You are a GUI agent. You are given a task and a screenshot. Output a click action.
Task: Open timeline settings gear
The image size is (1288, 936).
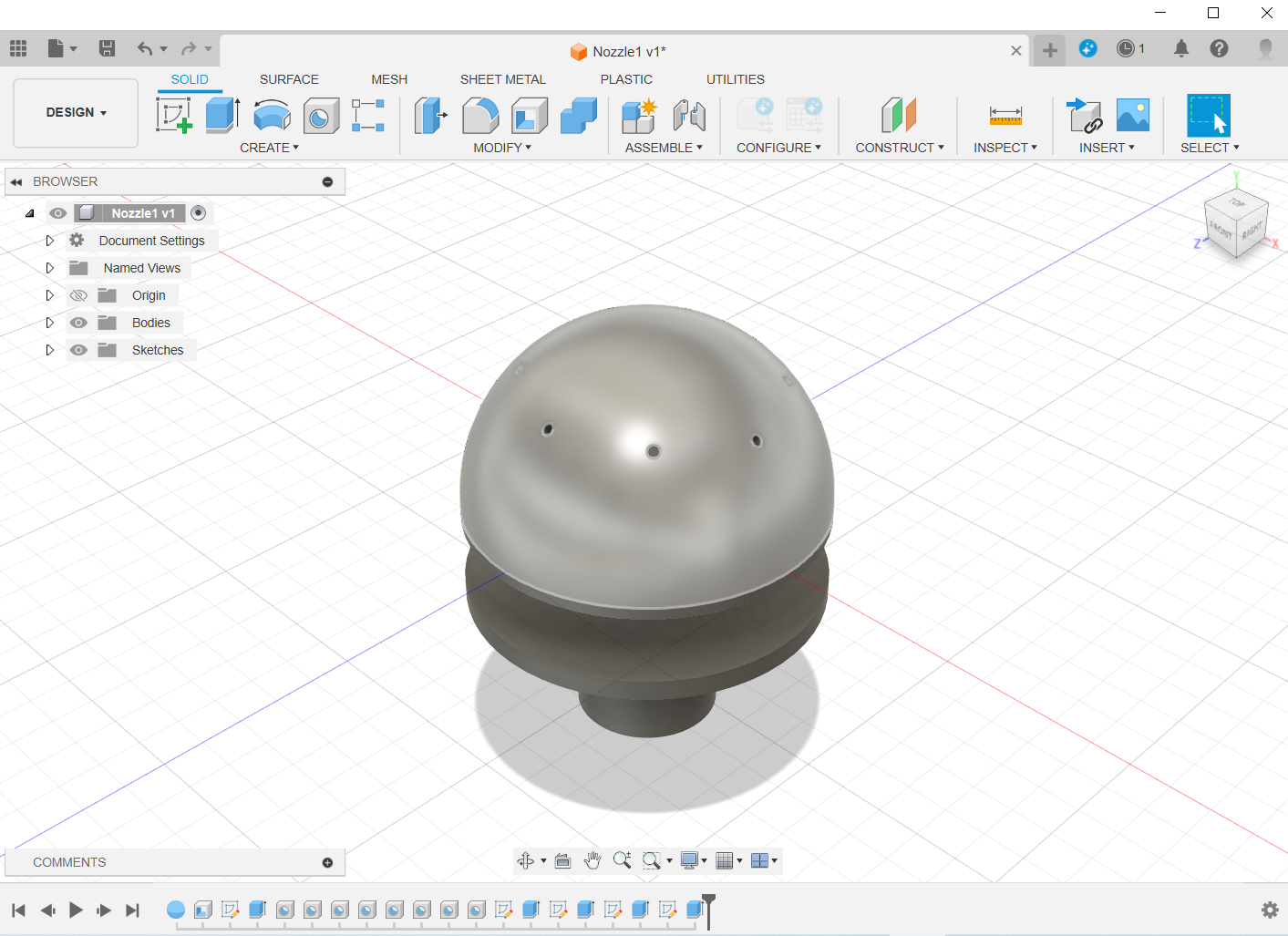click(x=1269, y=910)
